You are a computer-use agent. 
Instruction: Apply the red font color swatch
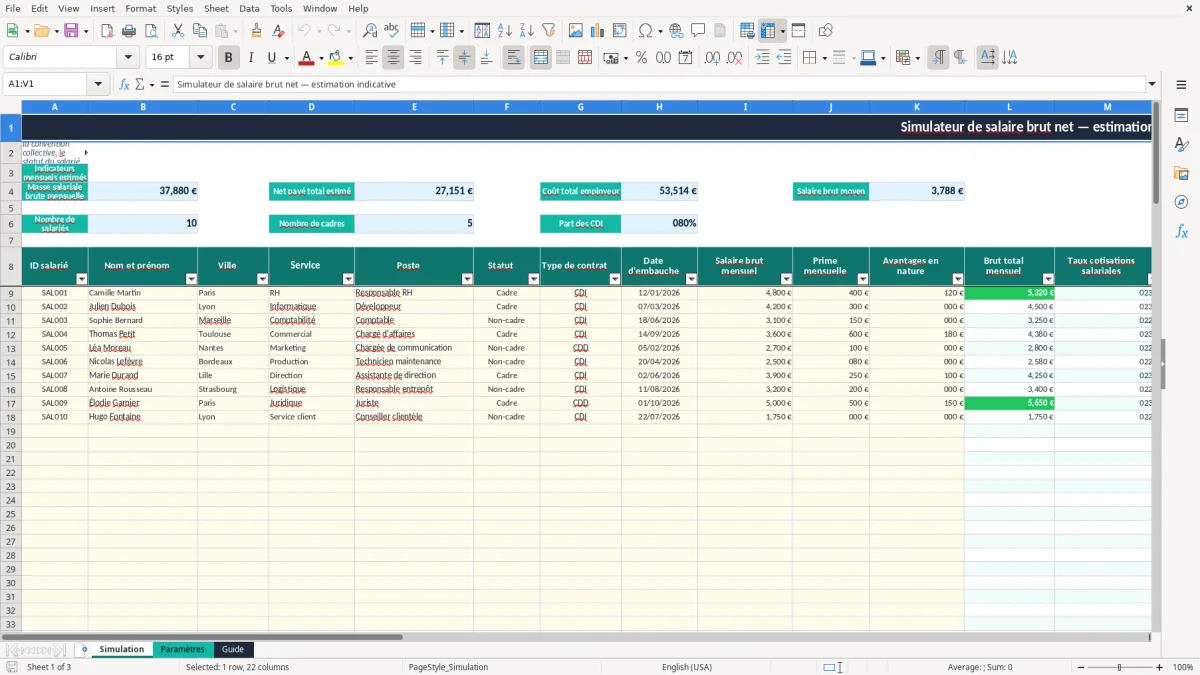[307, 58]
